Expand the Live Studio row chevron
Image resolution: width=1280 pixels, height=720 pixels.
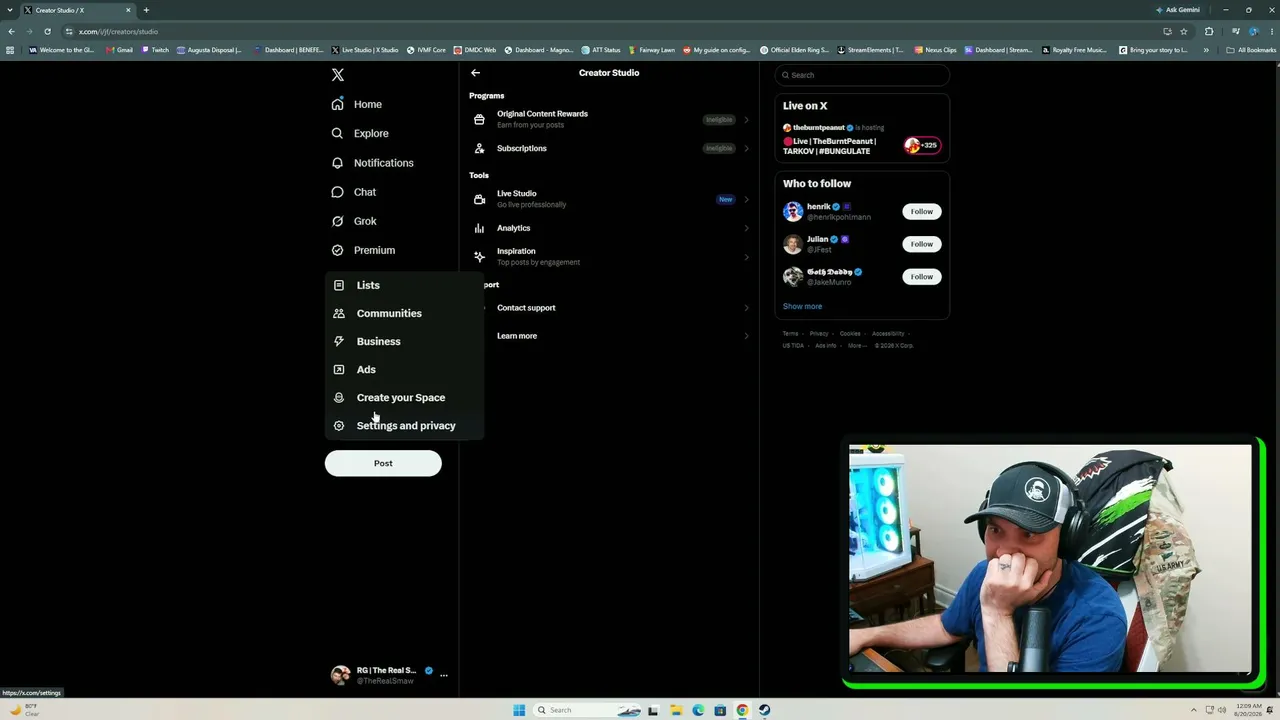click(746, 199)
